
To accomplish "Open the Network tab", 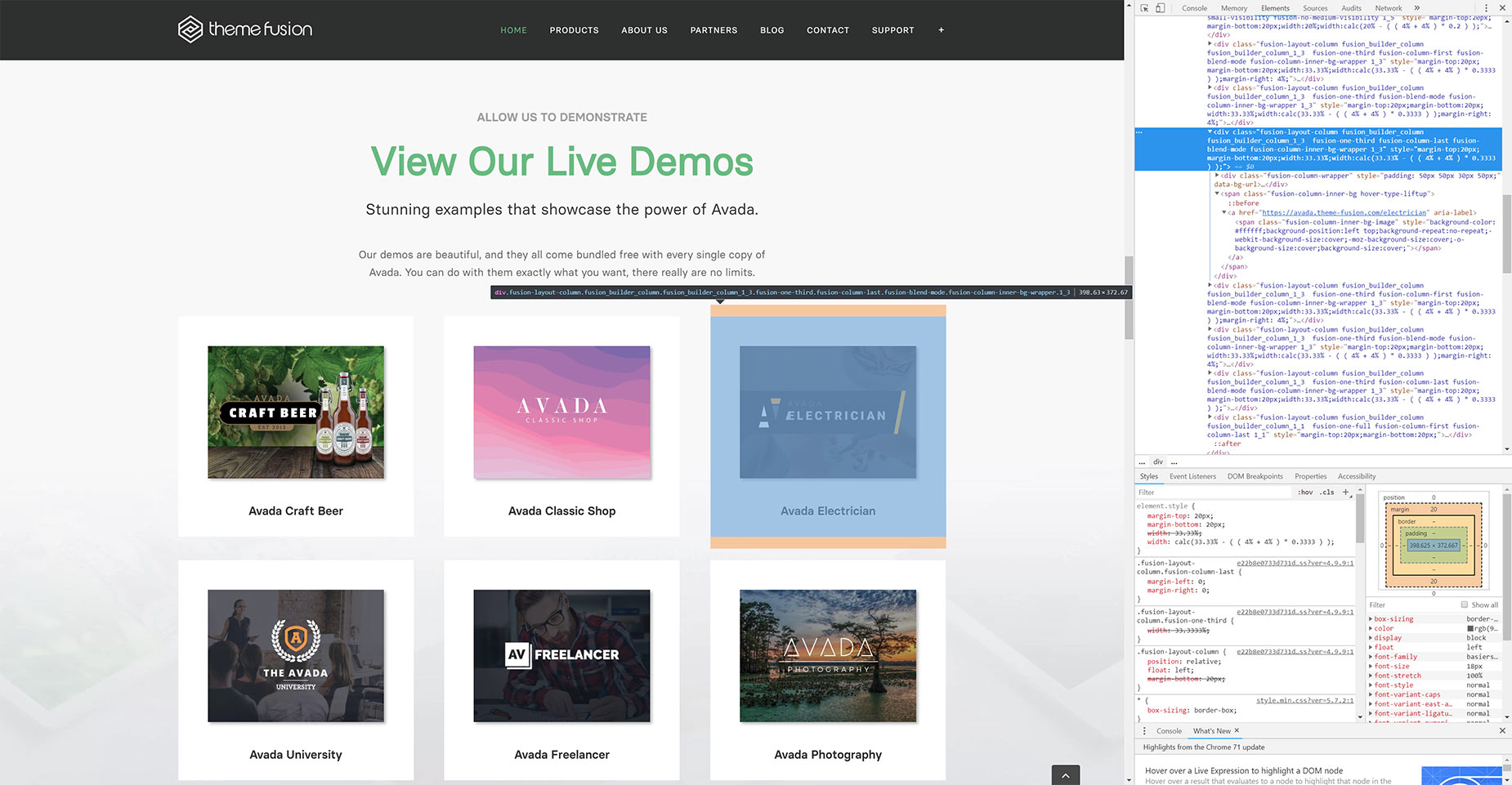I will [1389, 8].
